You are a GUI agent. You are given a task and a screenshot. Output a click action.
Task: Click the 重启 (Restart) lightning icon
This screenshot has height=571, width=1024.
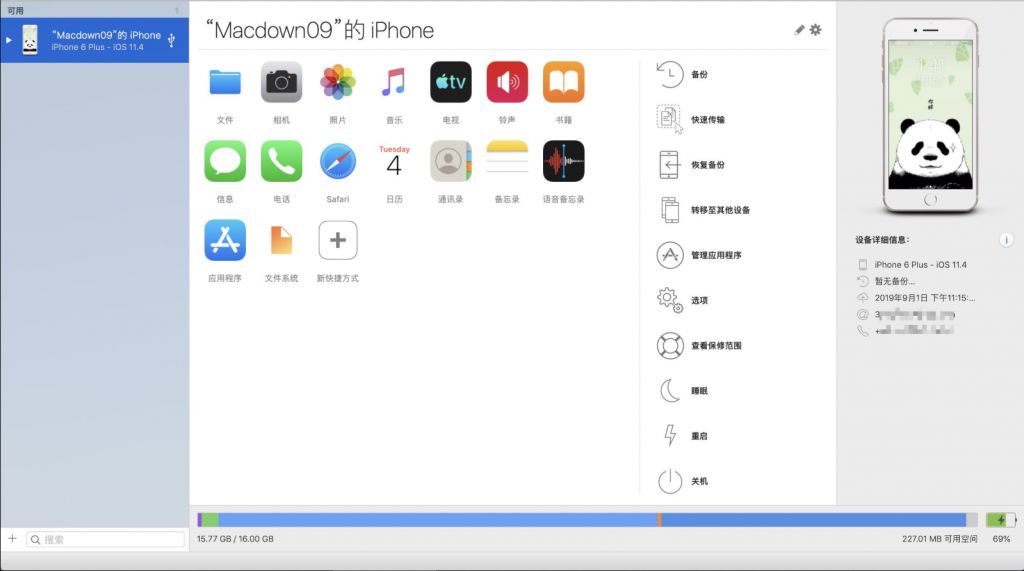[x=670, y=436]
